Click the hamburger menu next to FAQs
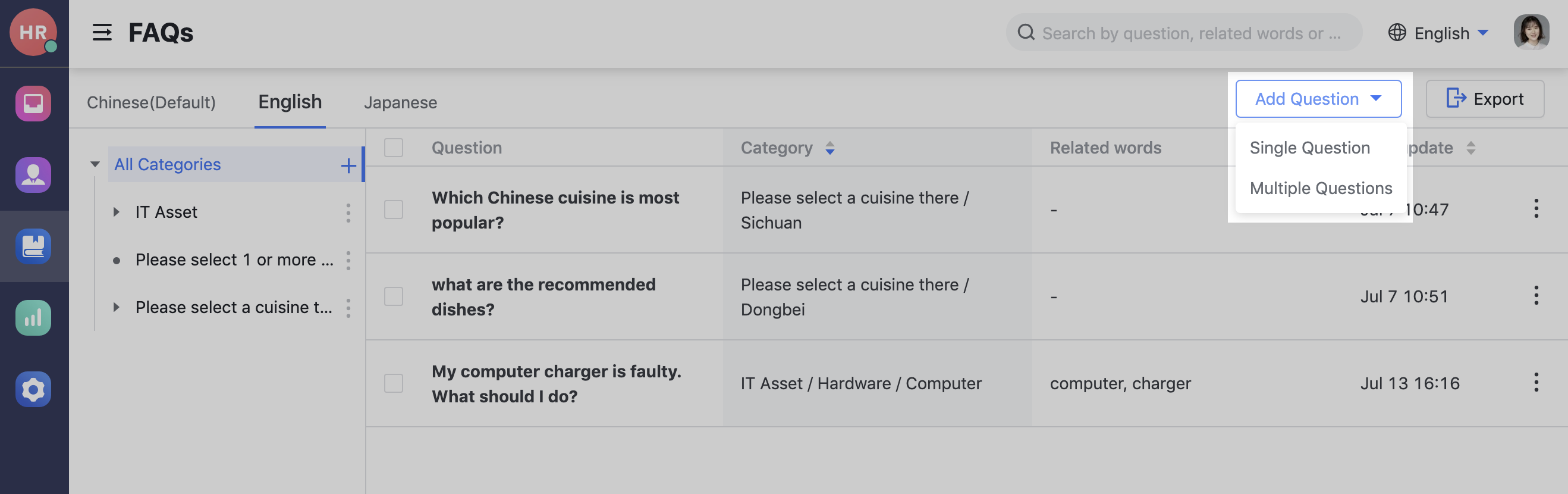This screenshot has width=1568, height=494. 102,33
